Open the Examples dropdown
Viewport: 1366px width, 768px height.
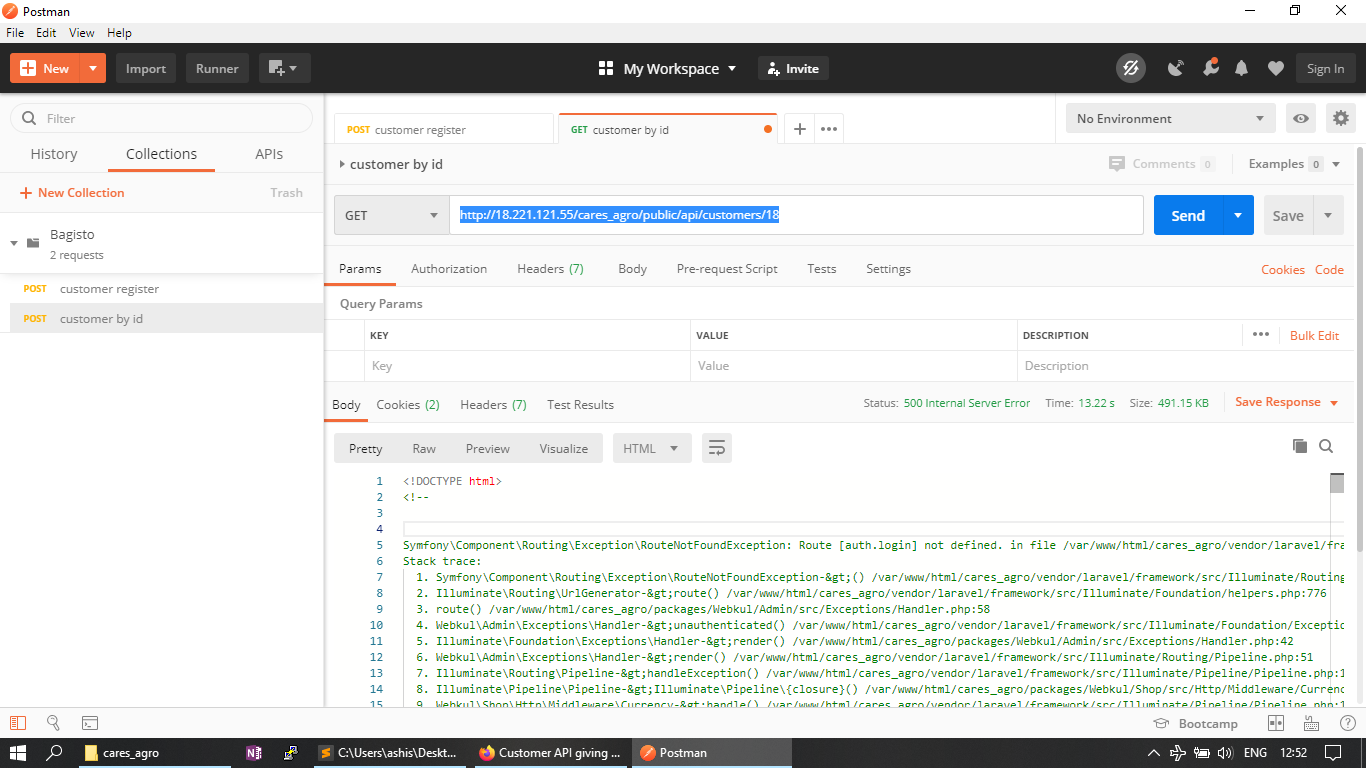1294,164
